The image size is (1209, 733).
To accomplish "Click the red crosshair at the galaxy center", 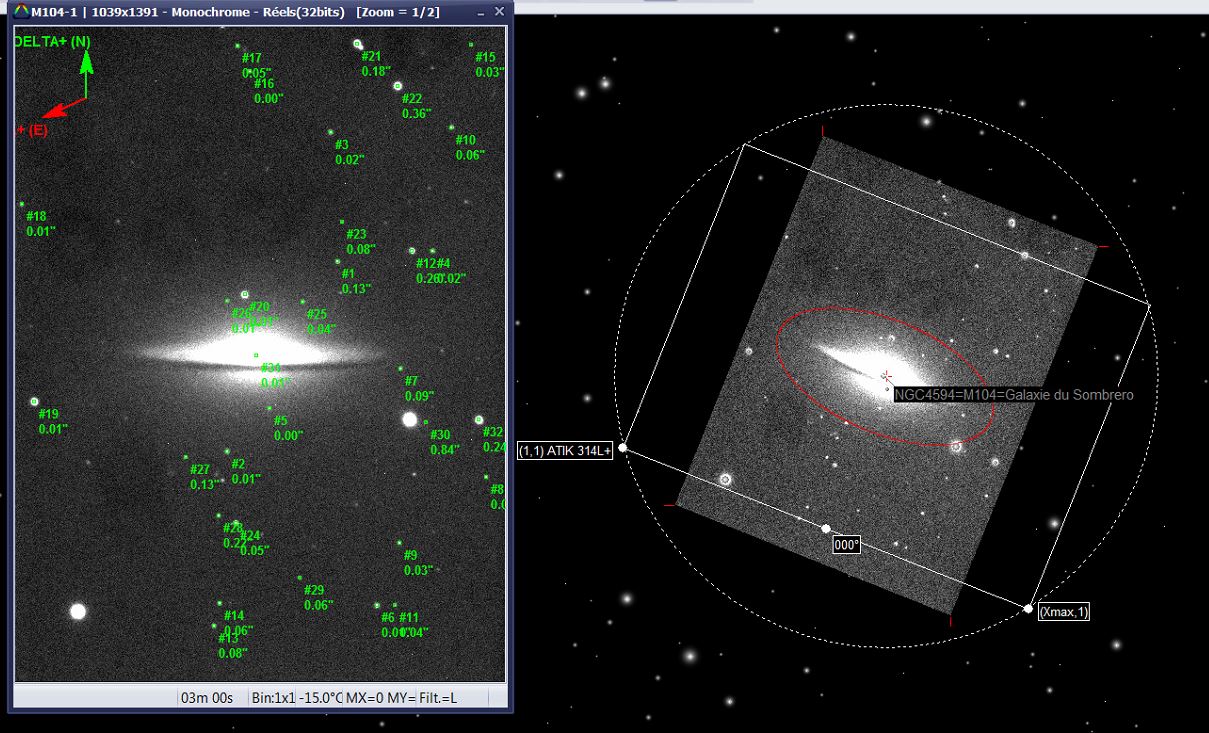I will pyautogui.click(x=886, y=376).
